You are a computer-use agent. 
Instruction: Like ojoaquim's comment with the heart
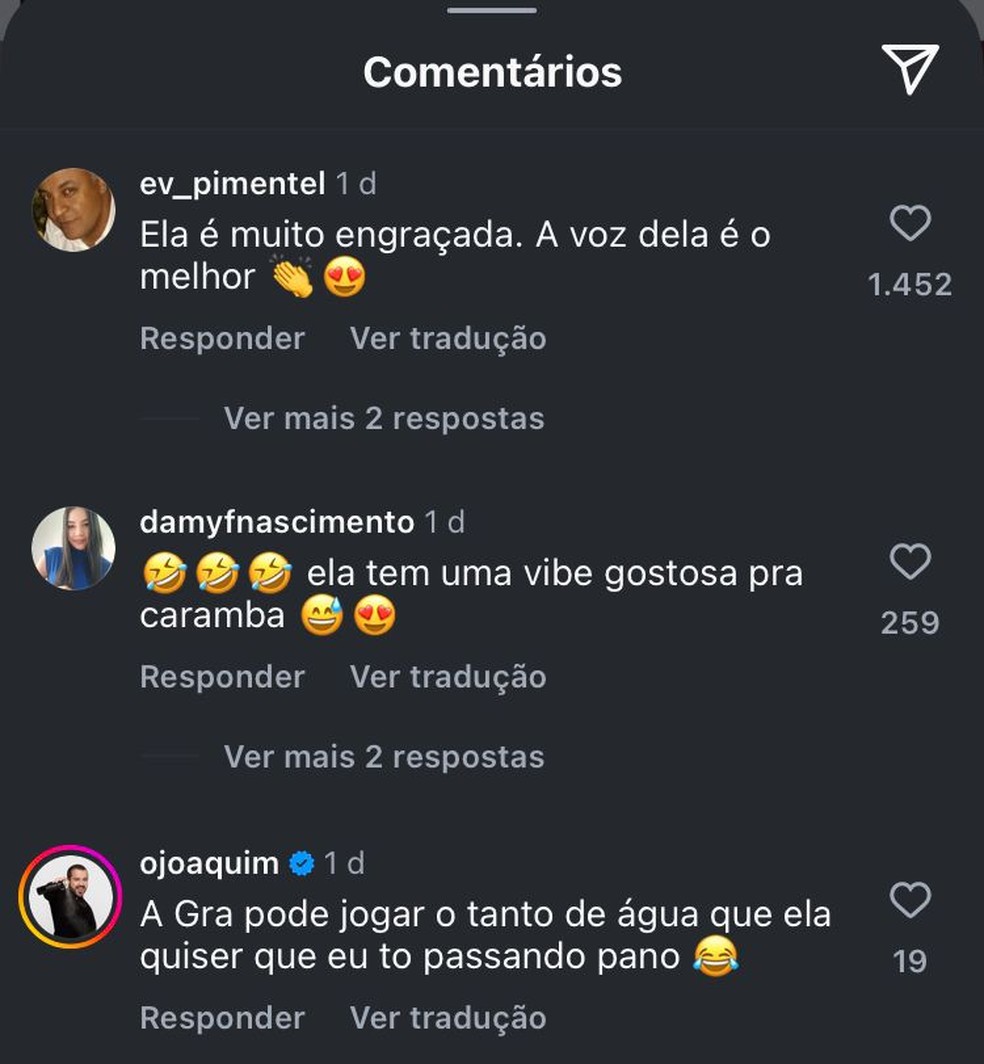tap(909, 901)
